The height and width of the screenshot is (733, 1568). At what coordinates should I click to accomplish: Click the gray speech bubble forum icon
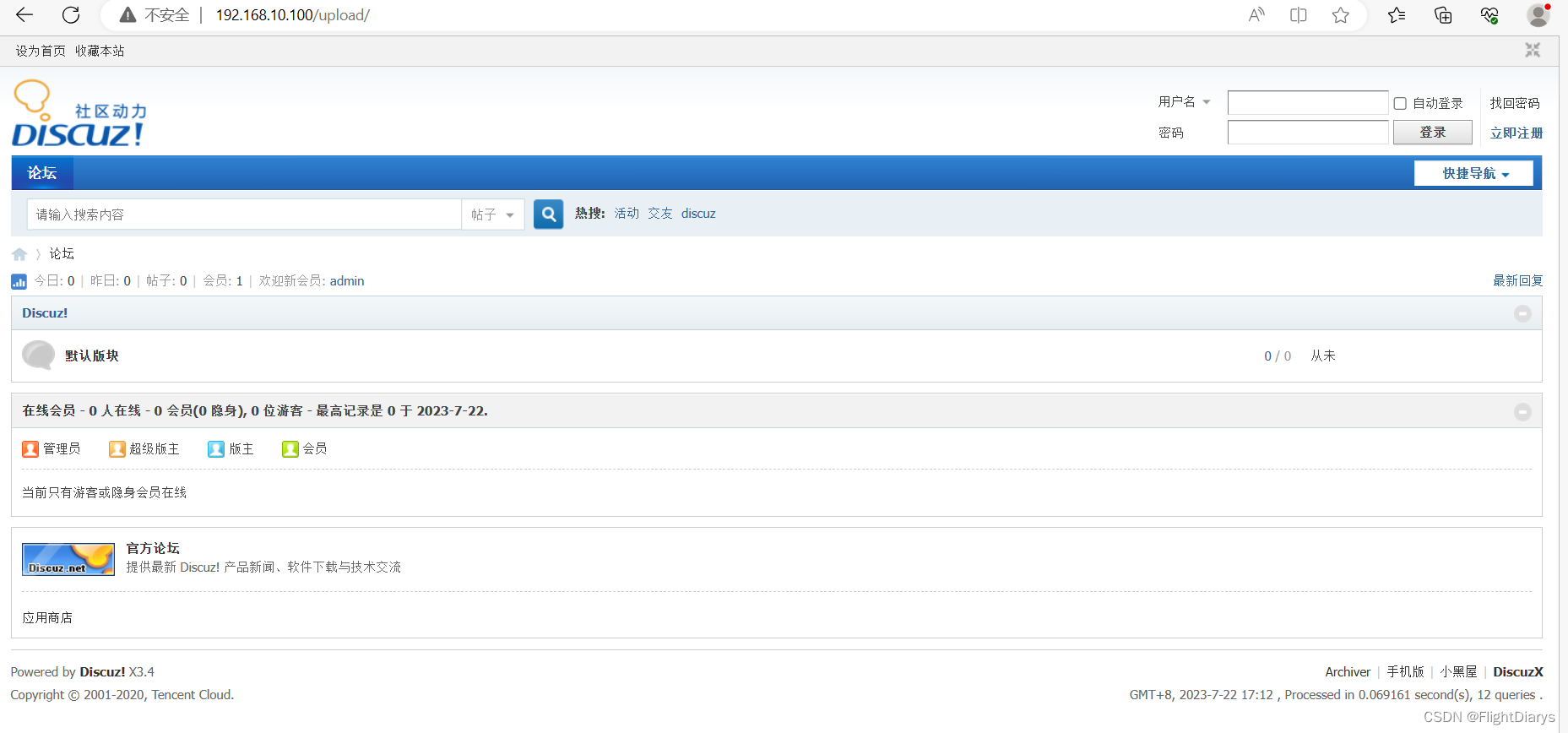pyautogui.click(x=38, y=356)
